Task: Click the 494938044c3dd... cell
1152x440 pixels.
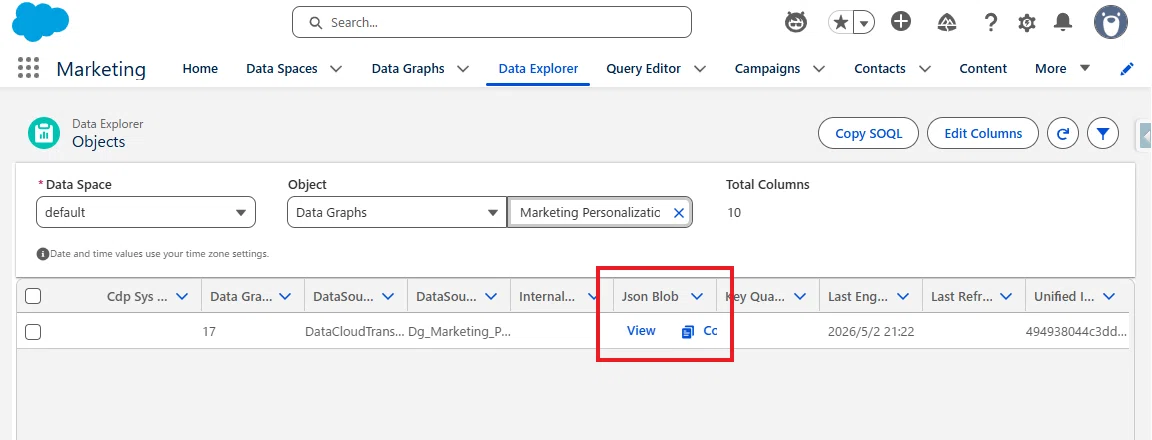Action: (1076, 331)
